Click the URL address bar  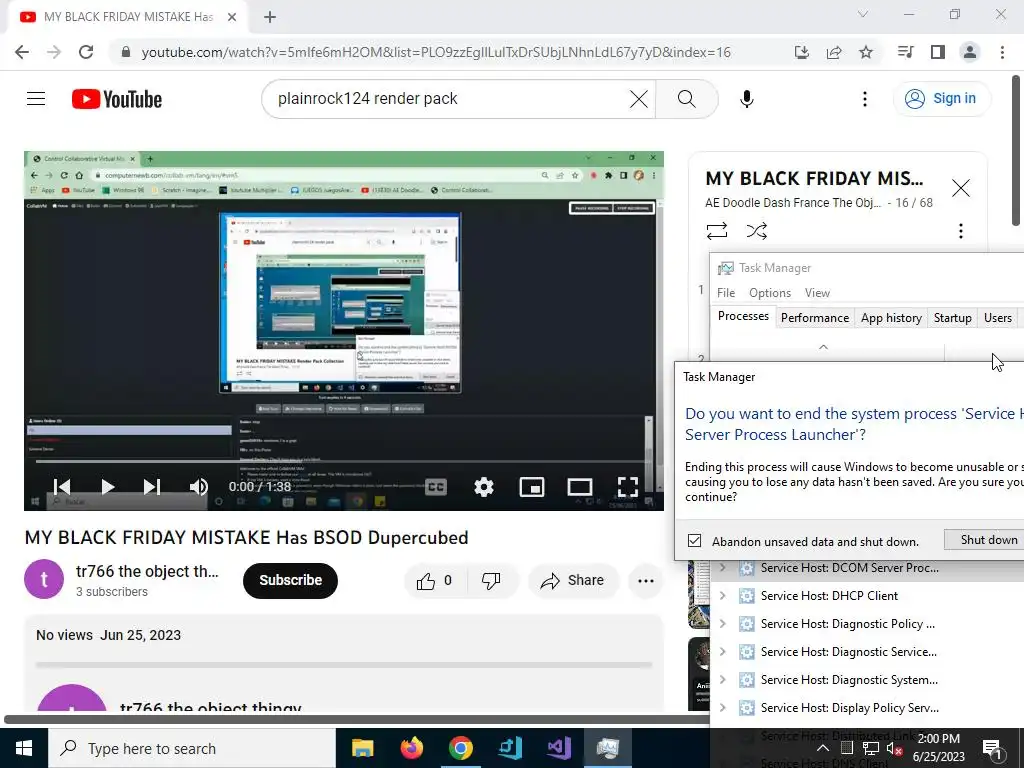click(x=436, y=52)
